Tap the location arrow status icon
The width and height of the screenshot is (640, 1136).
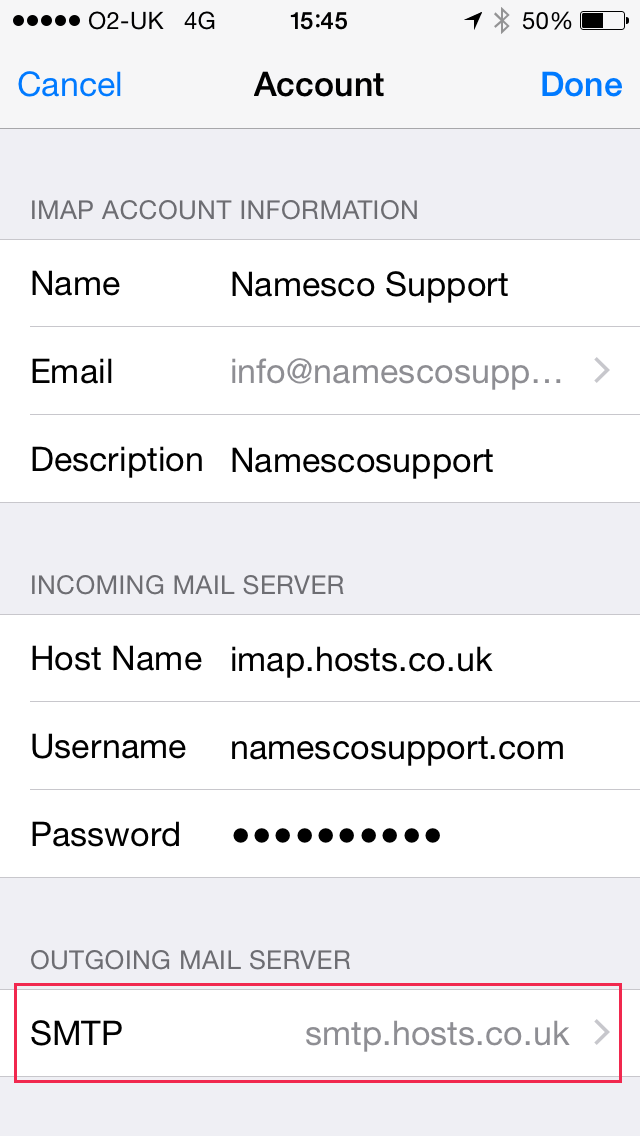pos(473,22)
